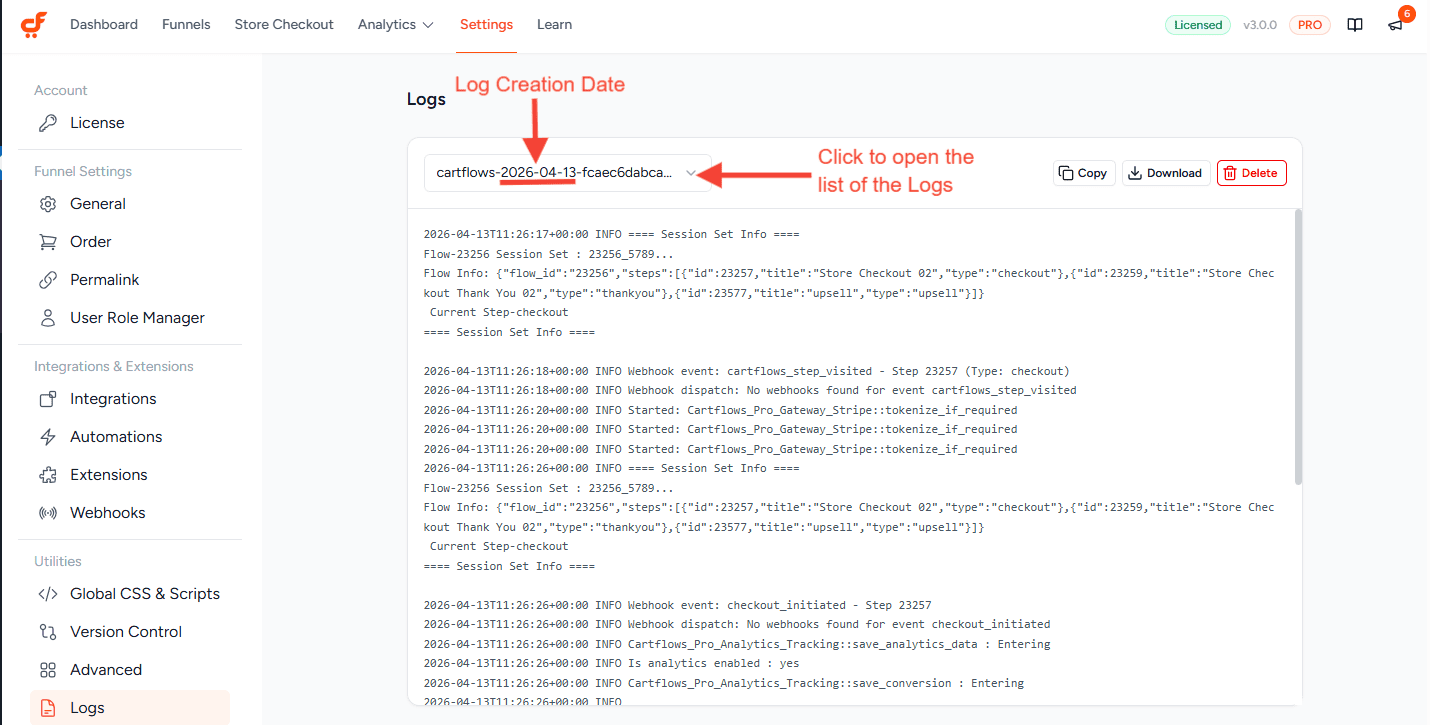The width and height of the screenshot is (1430, 725).
Task: Click the PRO badge
Action: coord(1310,25)
